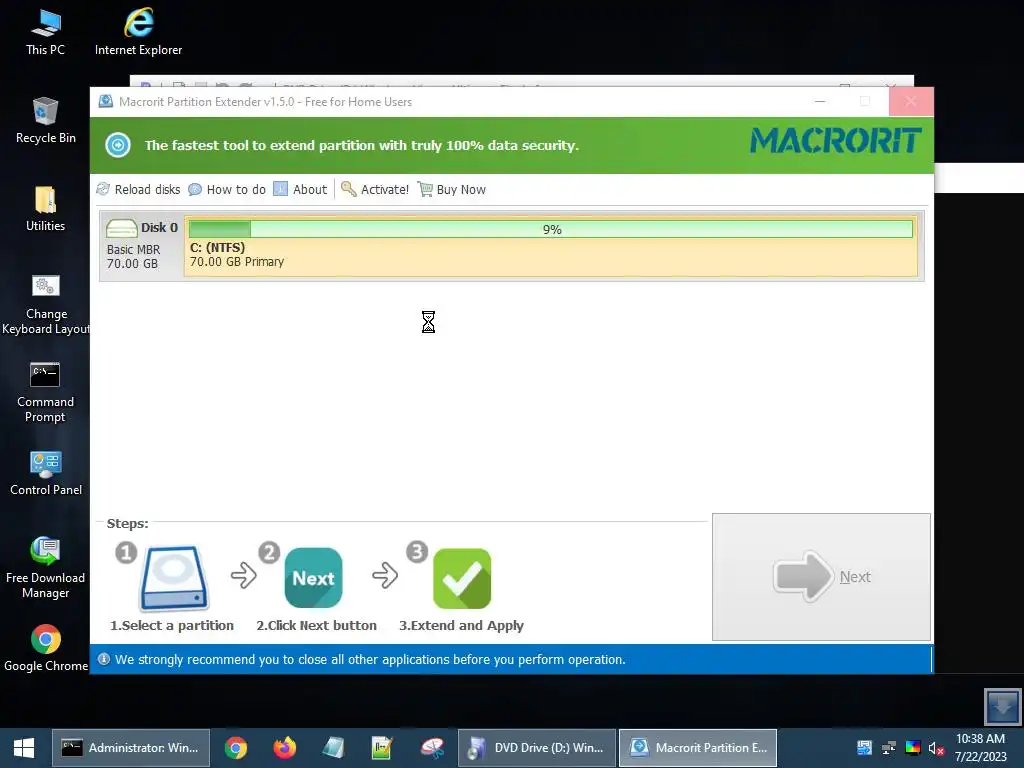Click the Macrorit logo in the banner
1024x768 pixels.
(835, 140)
